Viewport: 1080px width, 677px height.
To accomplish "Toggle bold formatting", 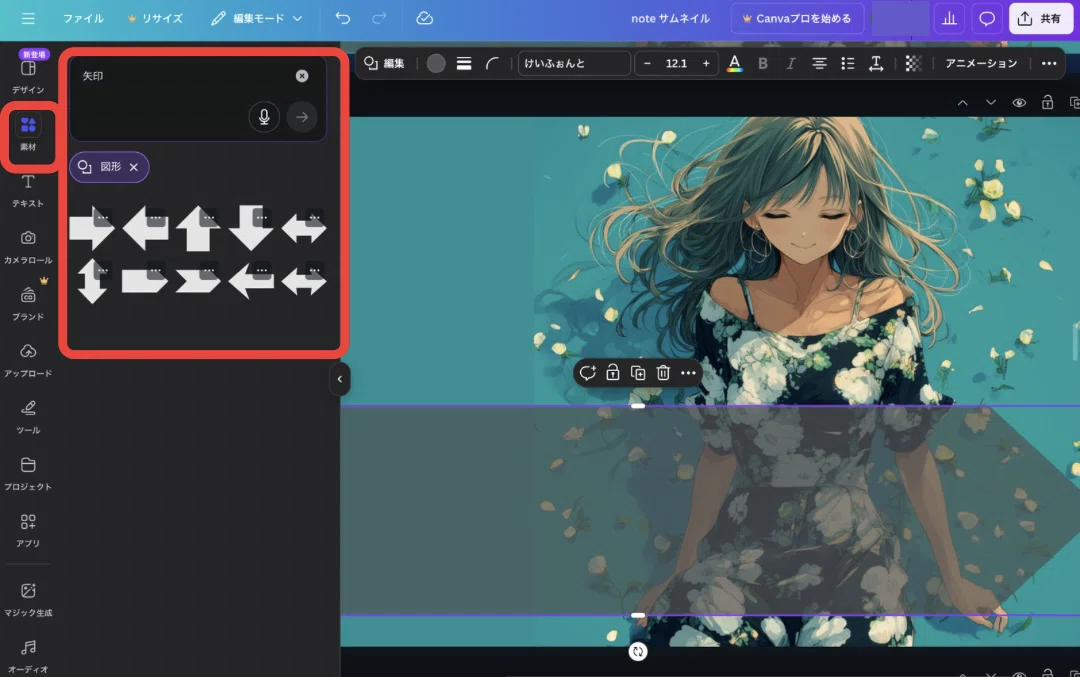I will coord(762,63).
